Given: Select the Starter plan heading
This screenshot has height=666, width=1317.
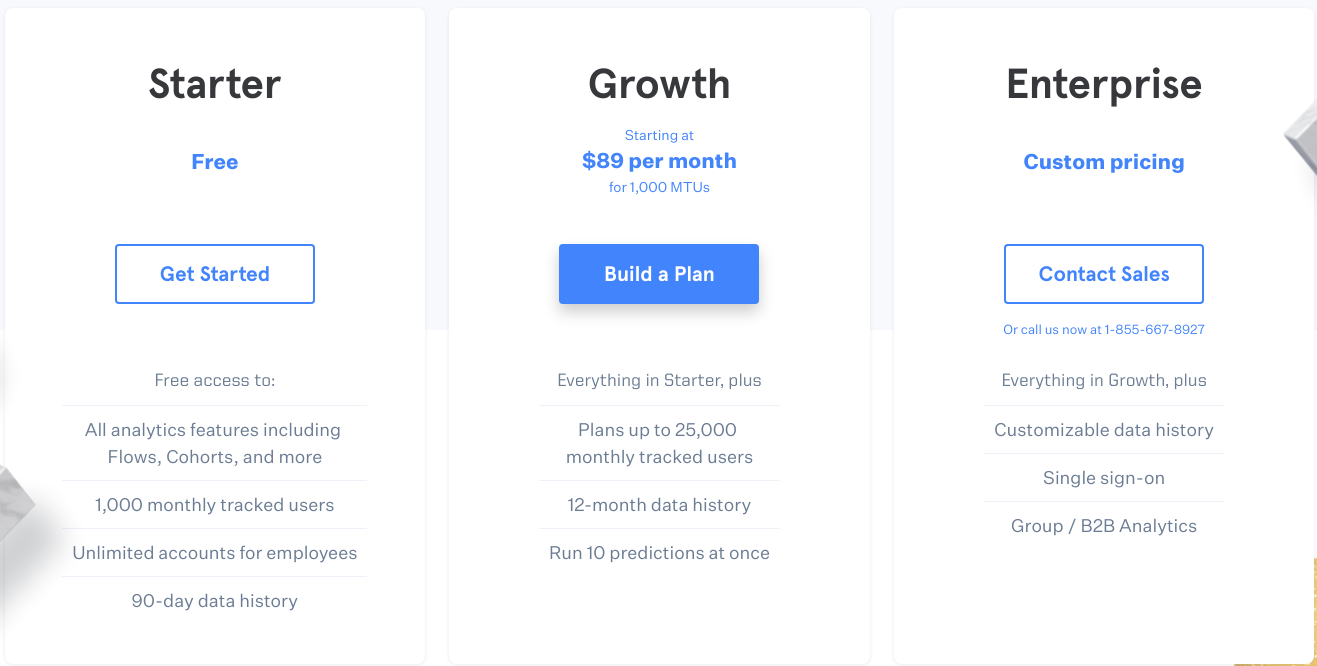Looking at the screenshot, I should point(215,84).
